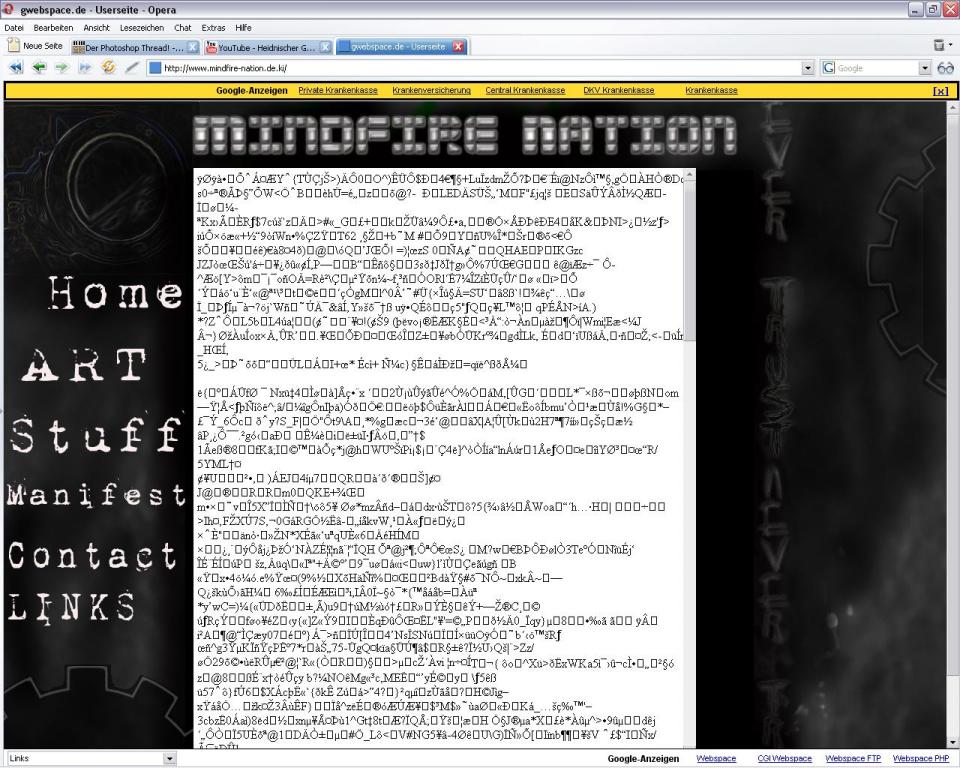The image size is (960, 768).
Task: Open the Central Krankenkasse ad link
Action: click(525, 91)
